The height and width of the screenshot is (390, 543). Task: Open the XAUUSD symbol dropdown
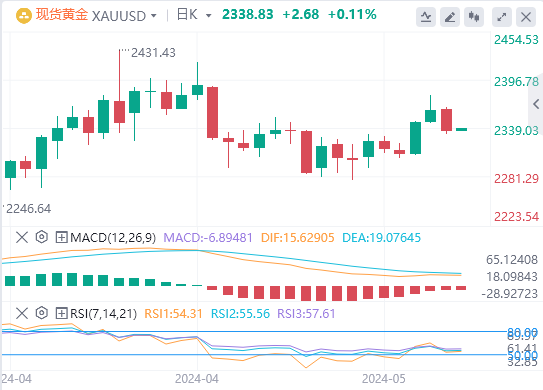(x=124, y=16)
